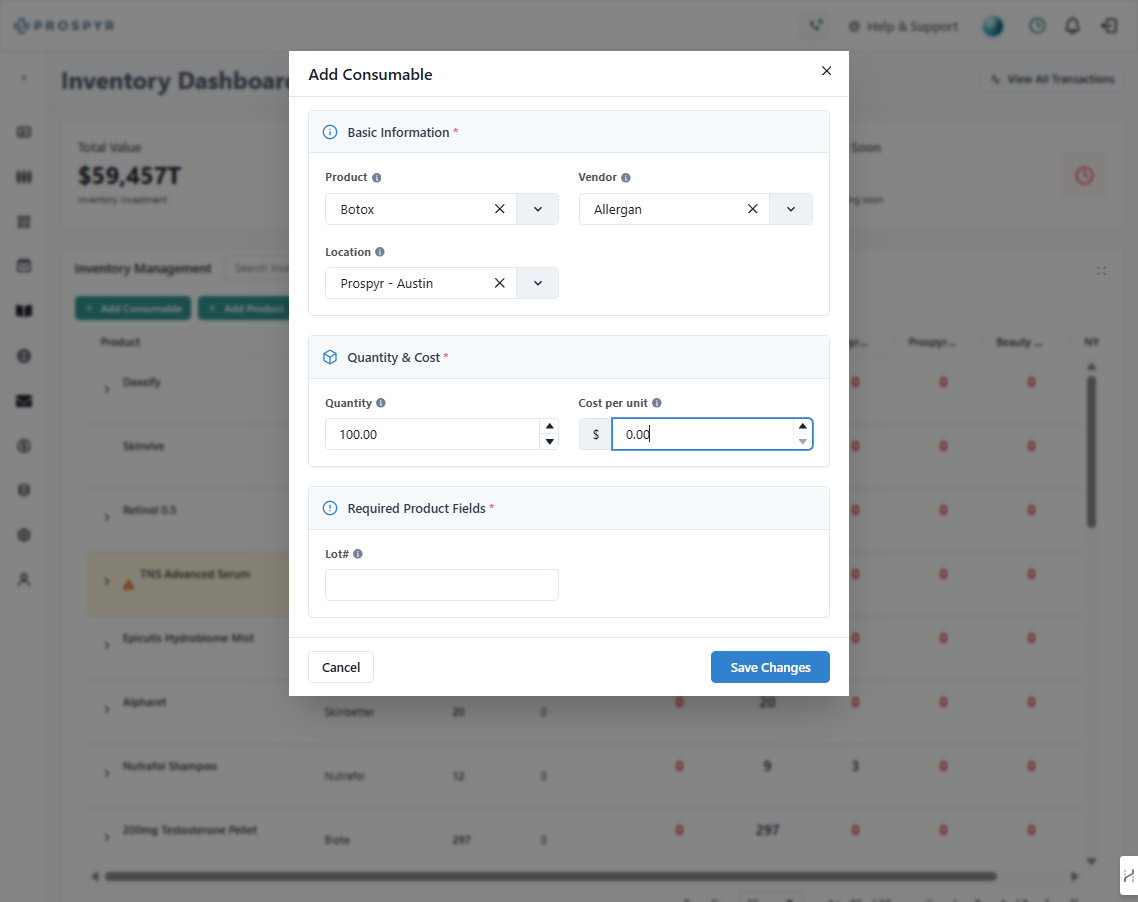Open the user profile icon in sidebar
The height and width of the screenshot is (902, 1138).
coord(24,579)
